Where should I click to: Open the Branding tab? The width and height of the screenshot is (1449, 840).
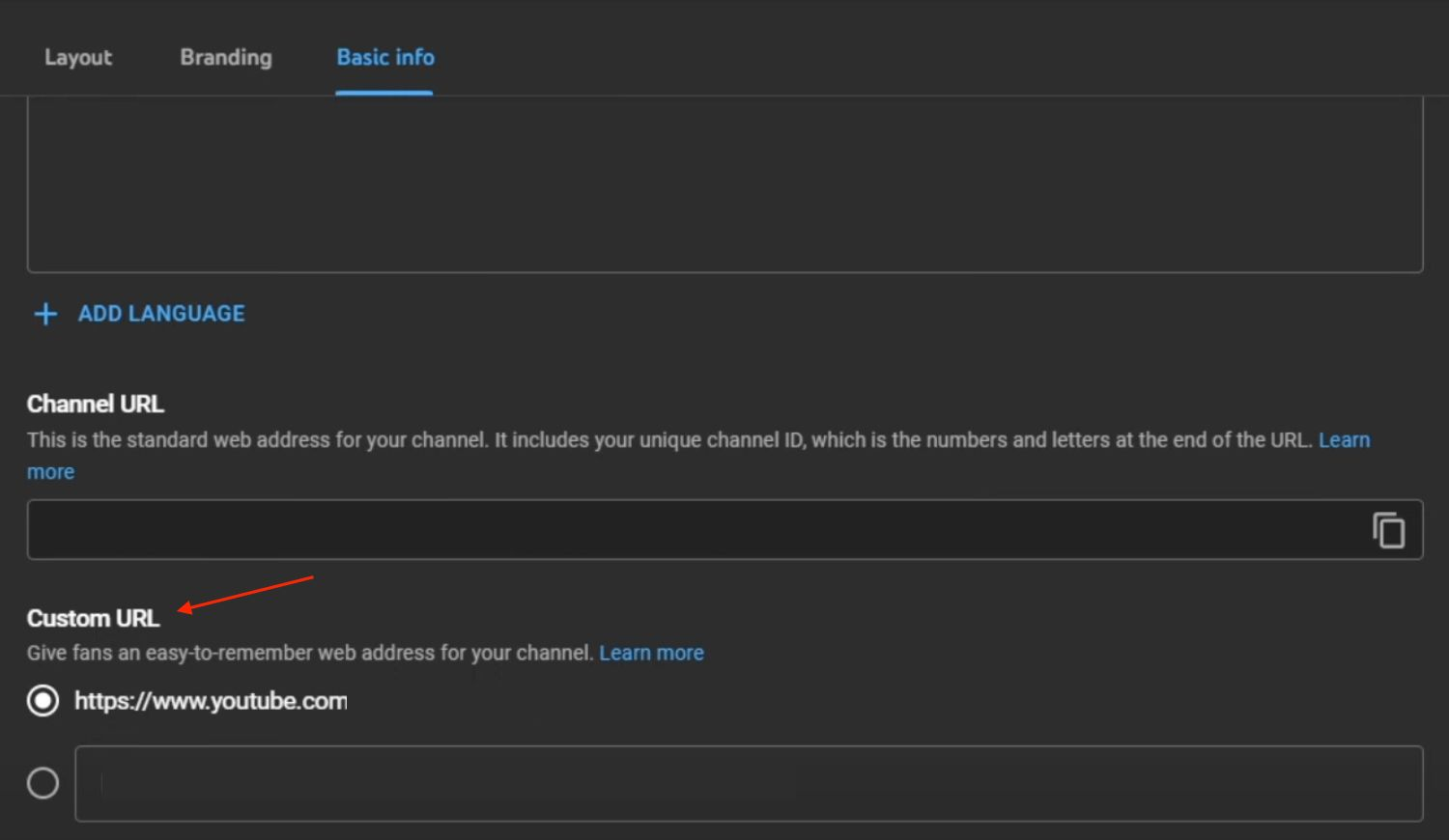pos(226,58)
